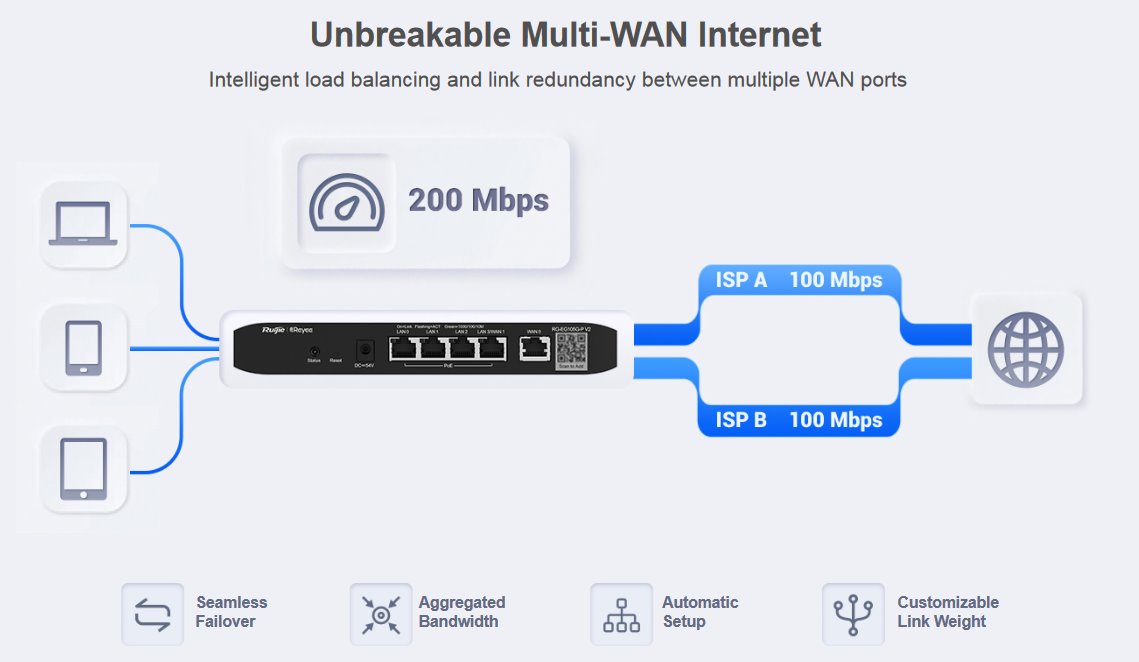The height and width of the screenshot is (662, 1139).
Task: Click the laptop device icon
Action: coord(83,223)
